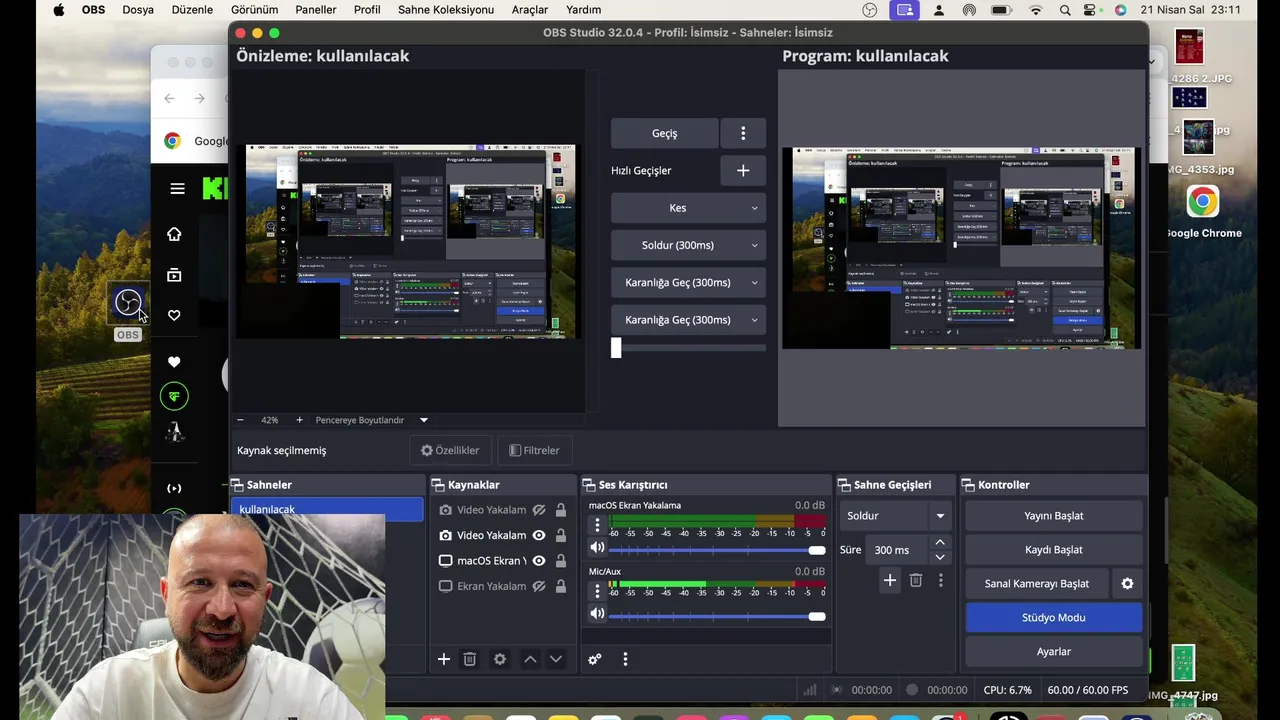Click home icon in background browser sidebar
Image resolution: width=1280 pixels, height=720 pixels.
coord(174,234)
